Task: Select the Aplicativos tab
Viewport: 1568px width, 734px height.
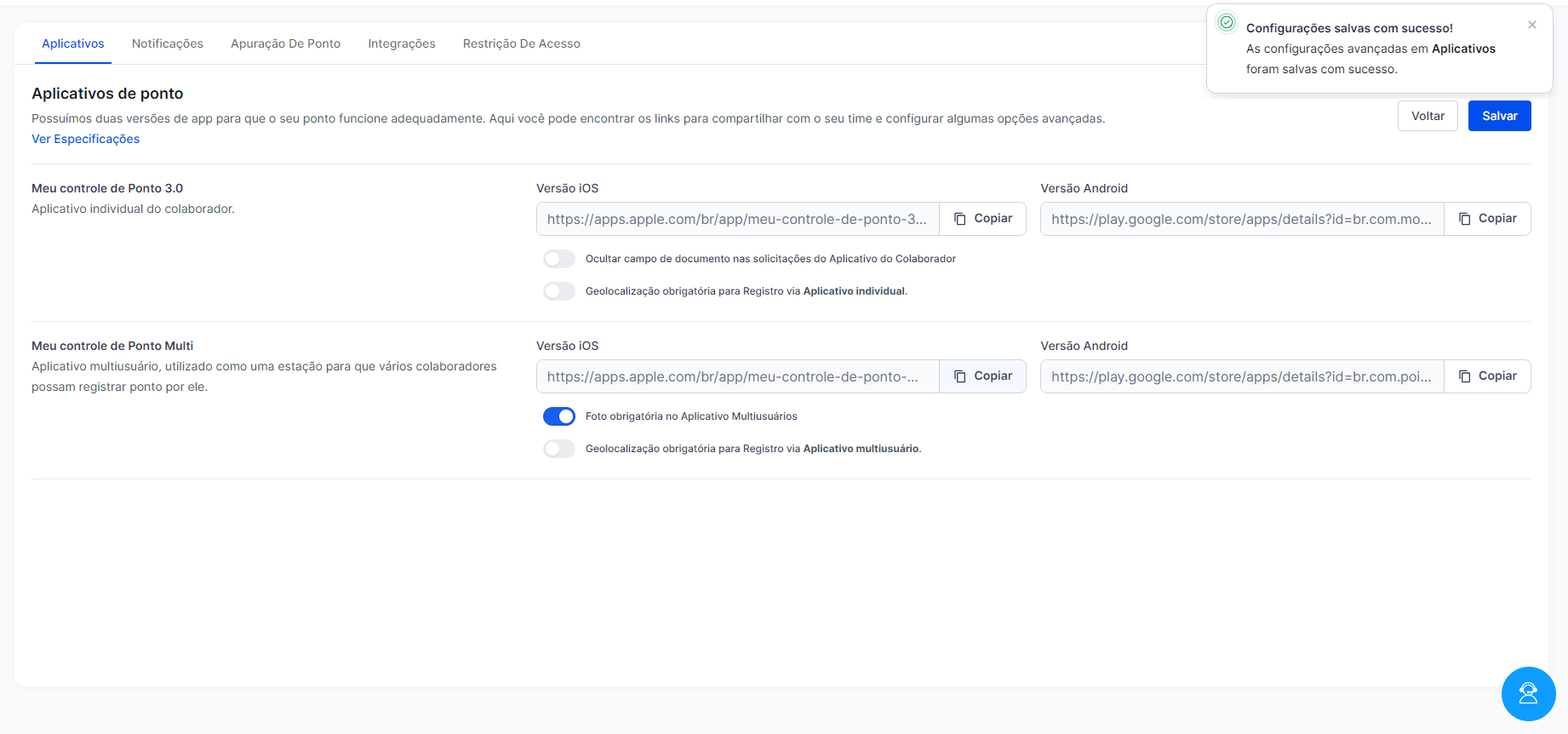Action: coord(73,43)
